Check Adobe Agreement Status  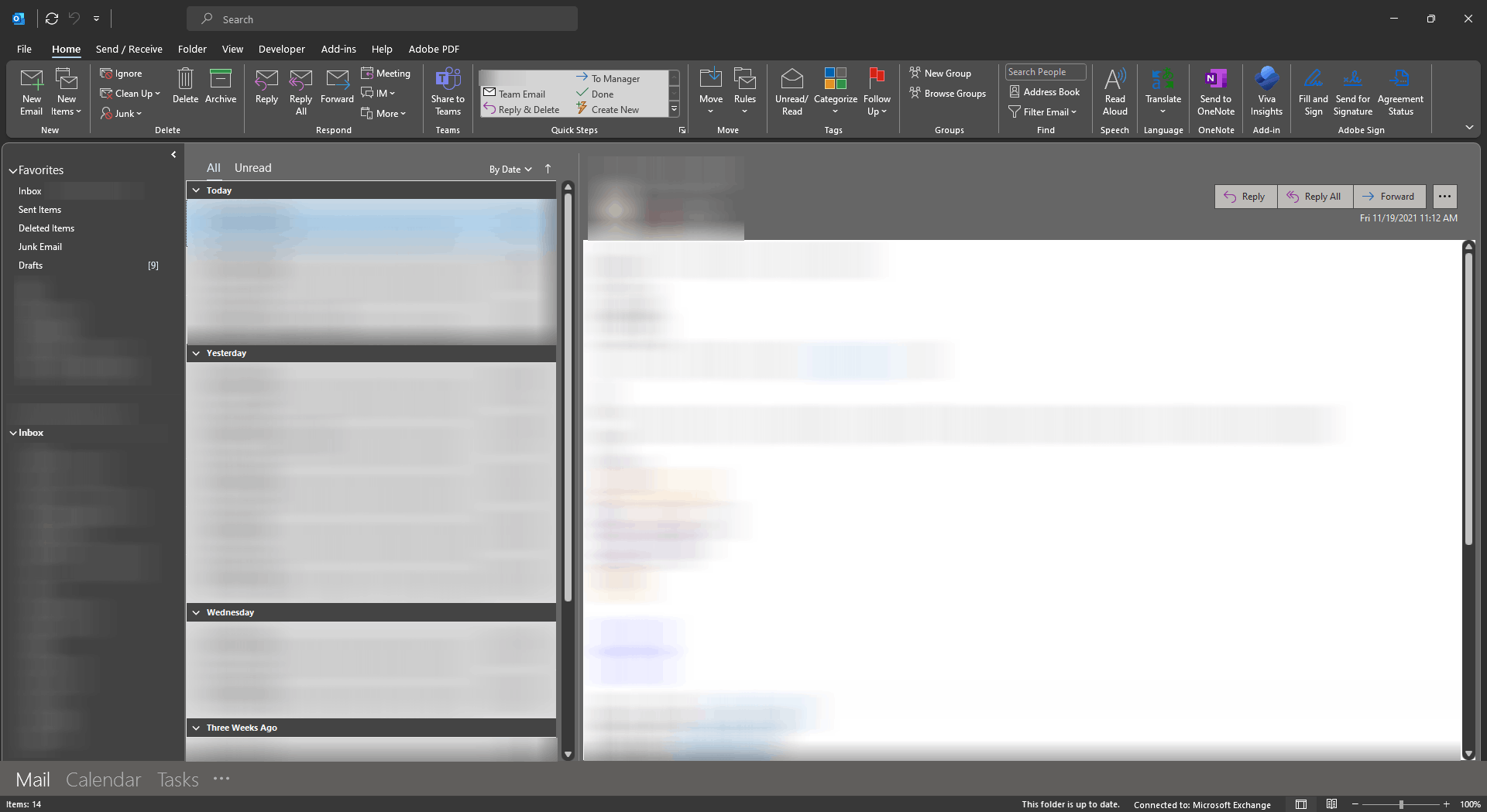click(1400, 92)
